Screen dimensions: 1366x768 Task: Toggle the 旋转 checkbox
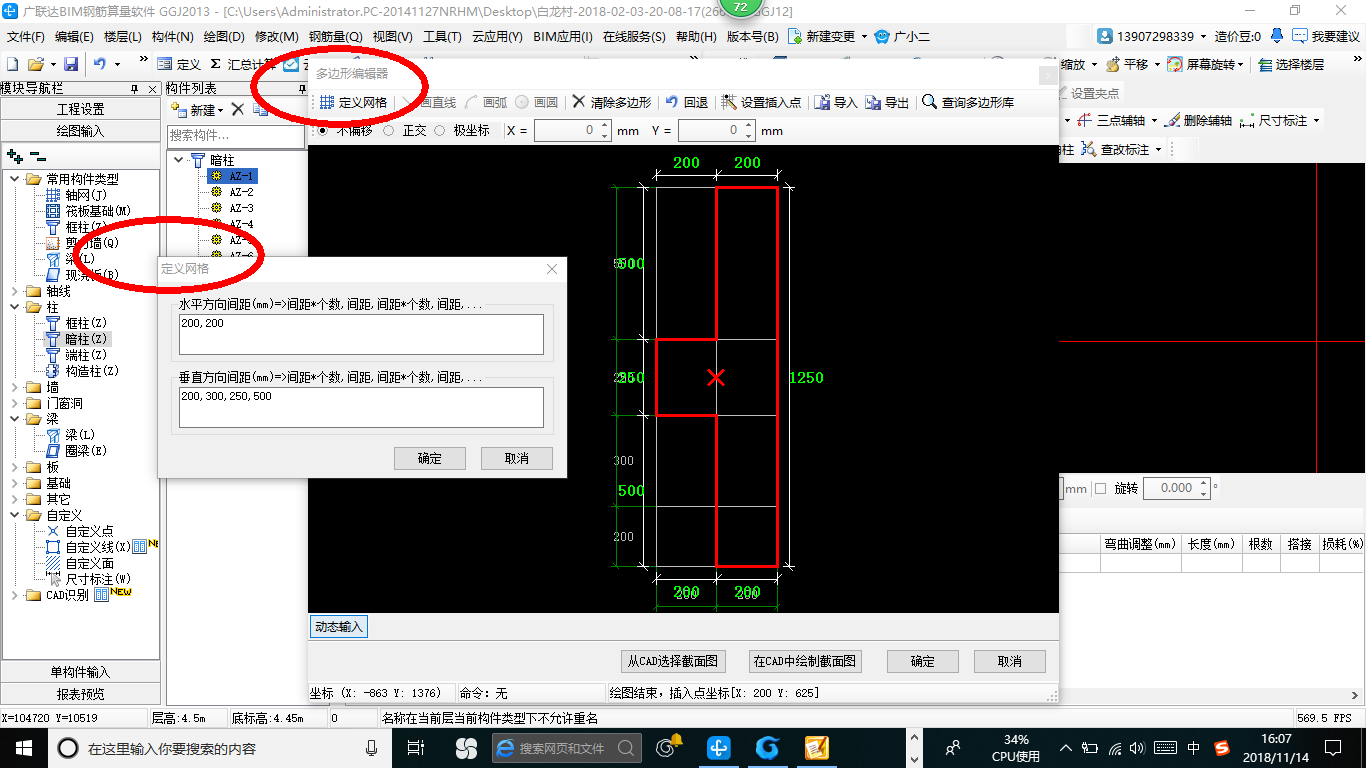[x=1101, y=489]
